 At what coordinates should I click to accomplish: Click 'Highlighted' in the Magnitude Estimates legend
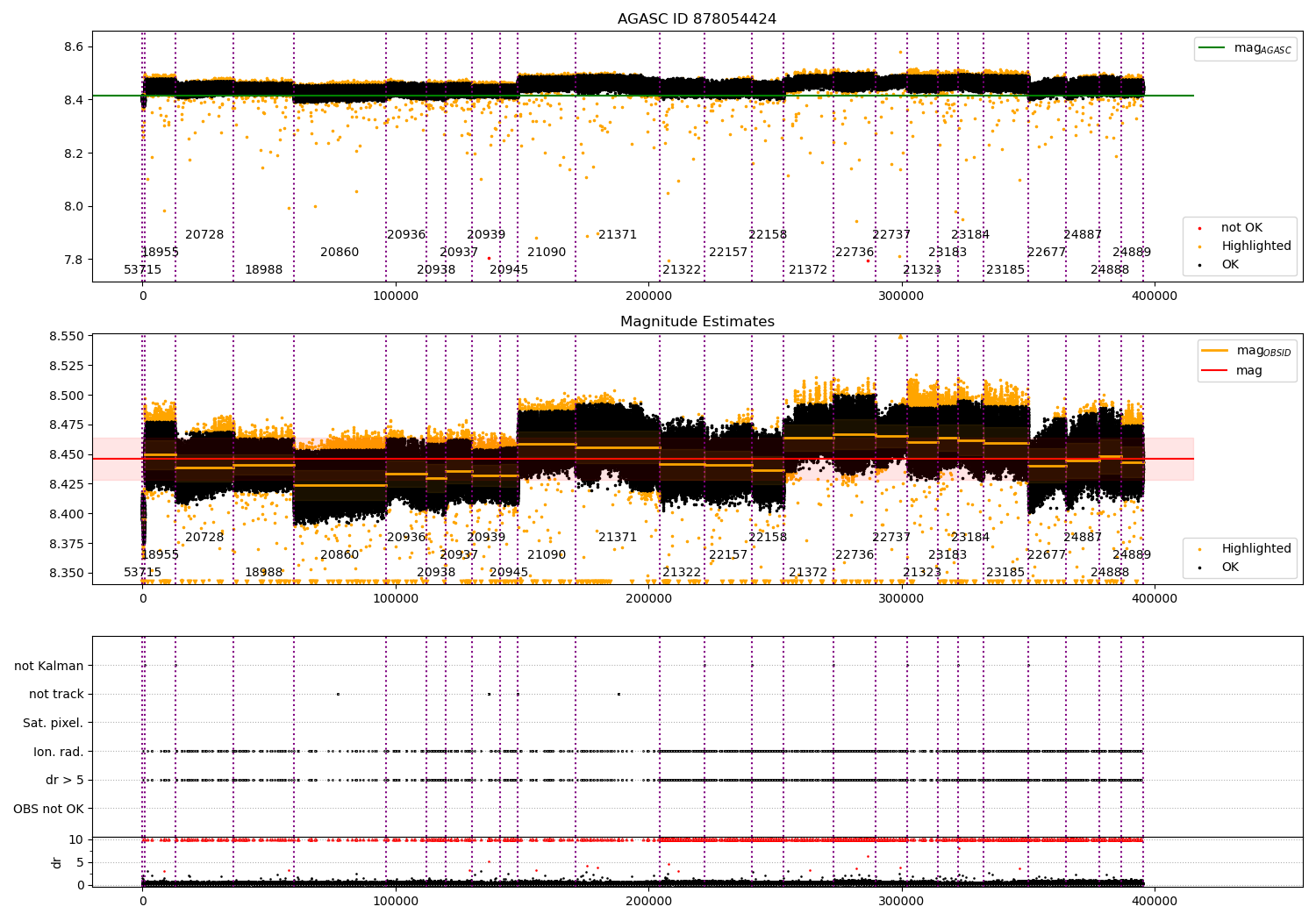click(1245, 549)
